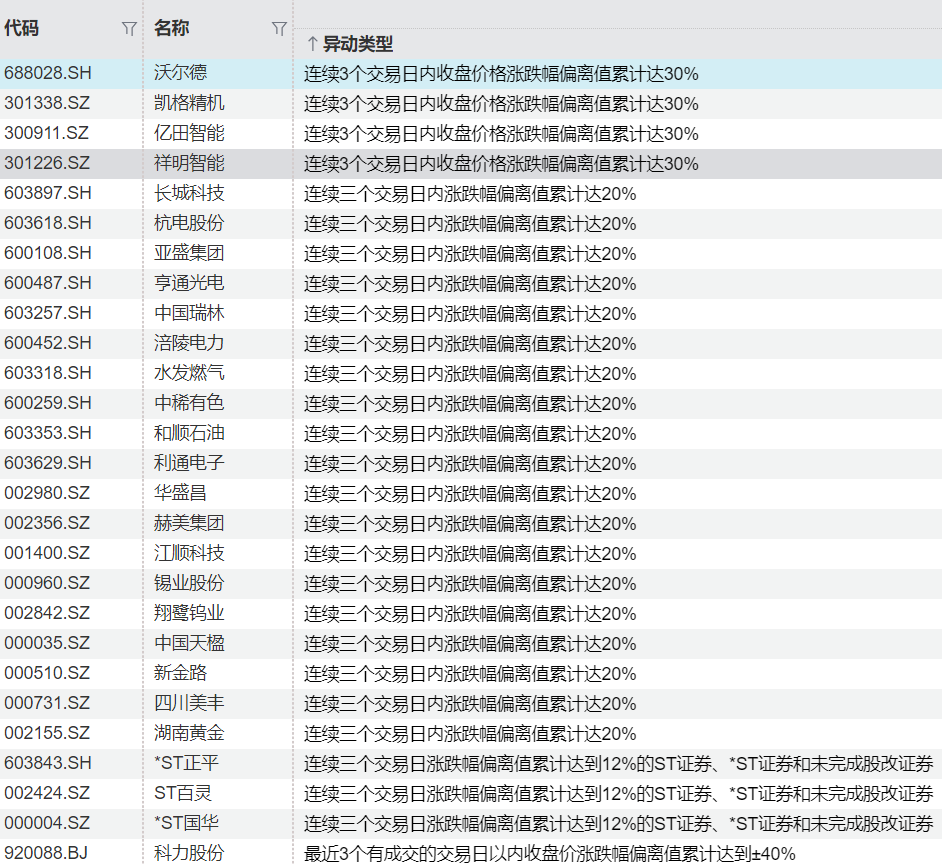Click the 华盛昌 stock name
Screen dimensions: 942x864
181,493
